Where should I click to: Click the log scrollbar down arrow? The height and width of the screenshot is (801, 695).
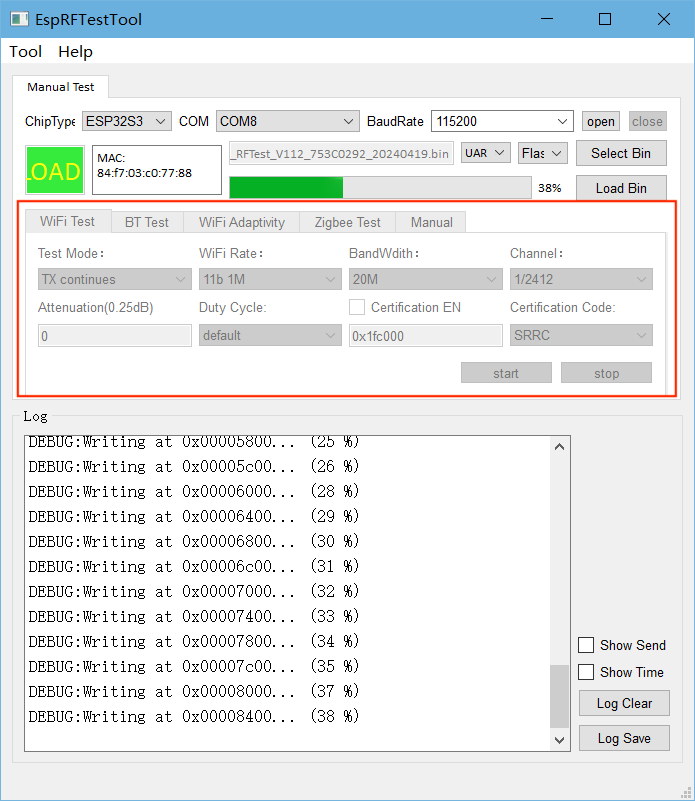pos(560,740)
